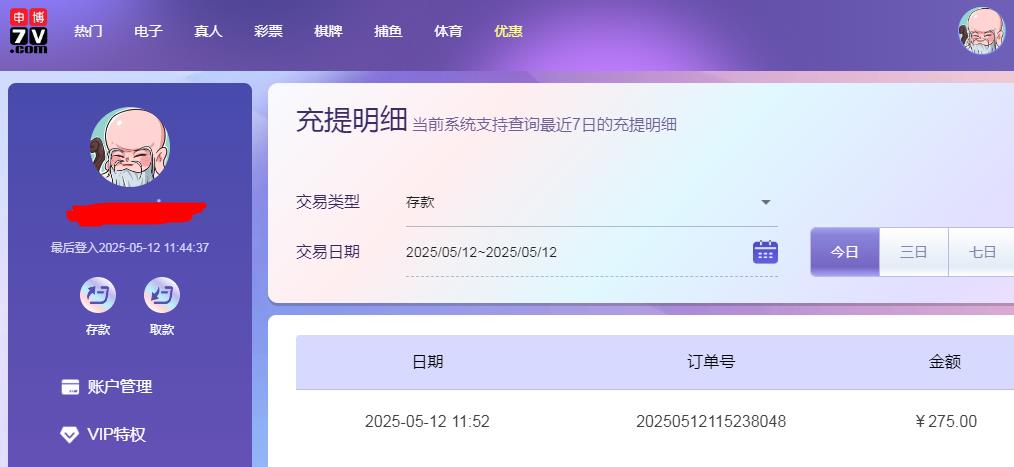Click the 日期 column header

click(427, 362)
